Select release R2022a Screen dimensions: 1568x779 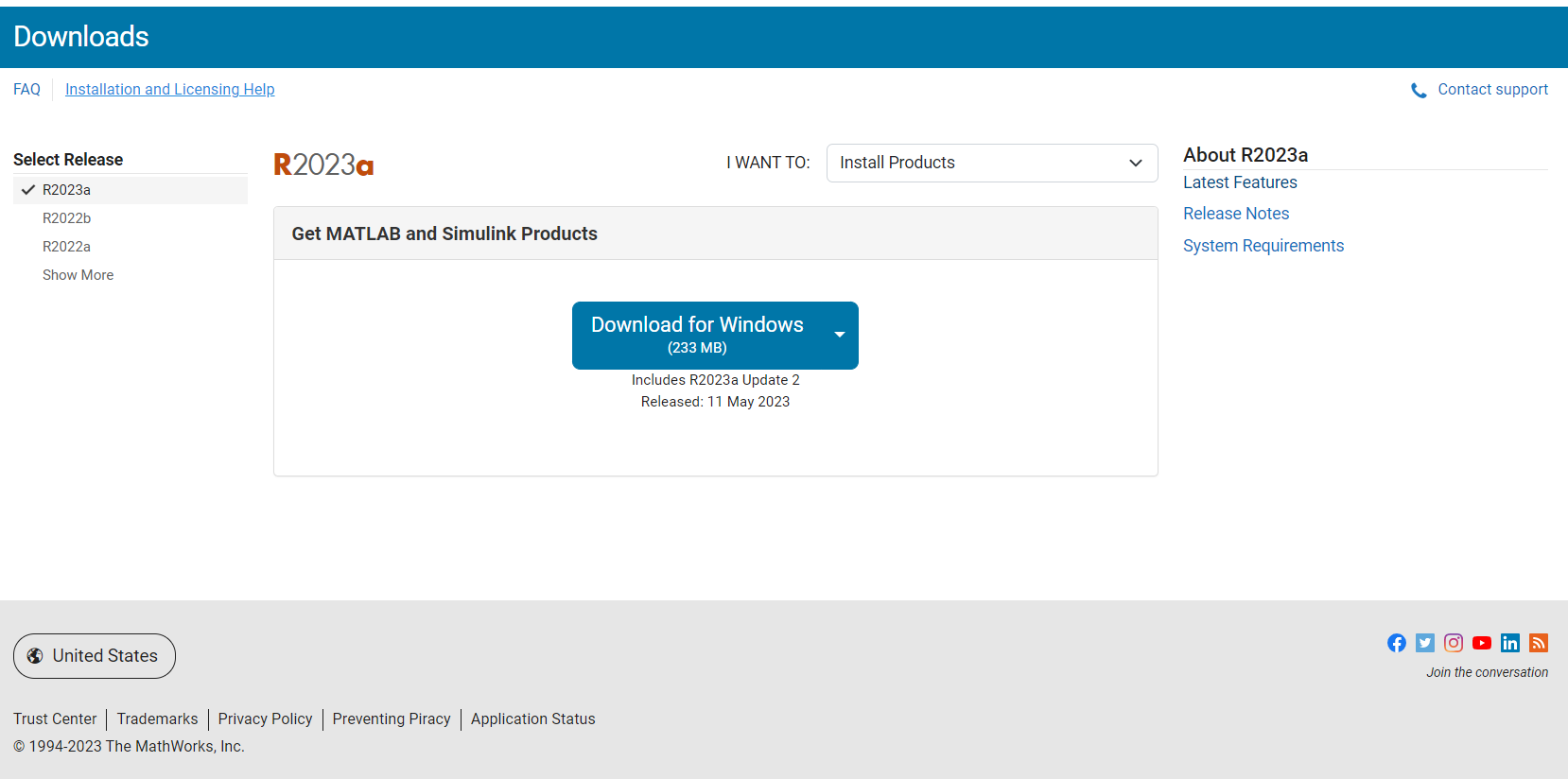click(x=66, y=247)
